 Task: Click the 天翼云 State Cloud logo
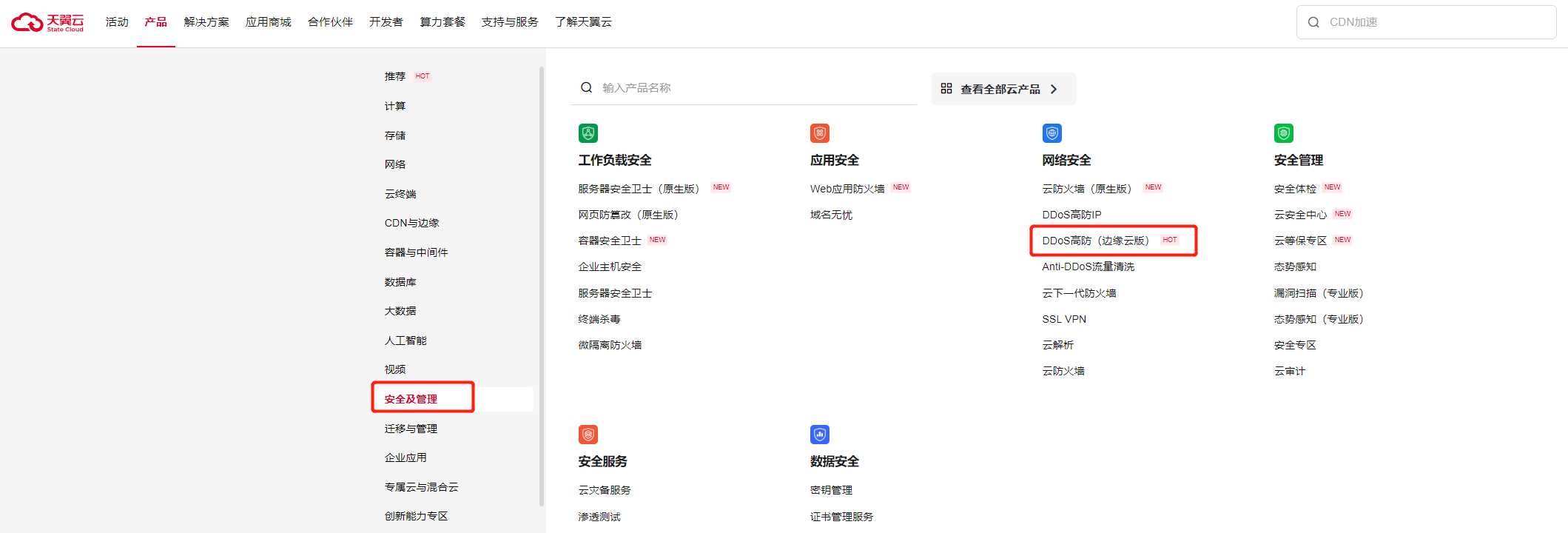pyautogui.click(x=47, y=22)
